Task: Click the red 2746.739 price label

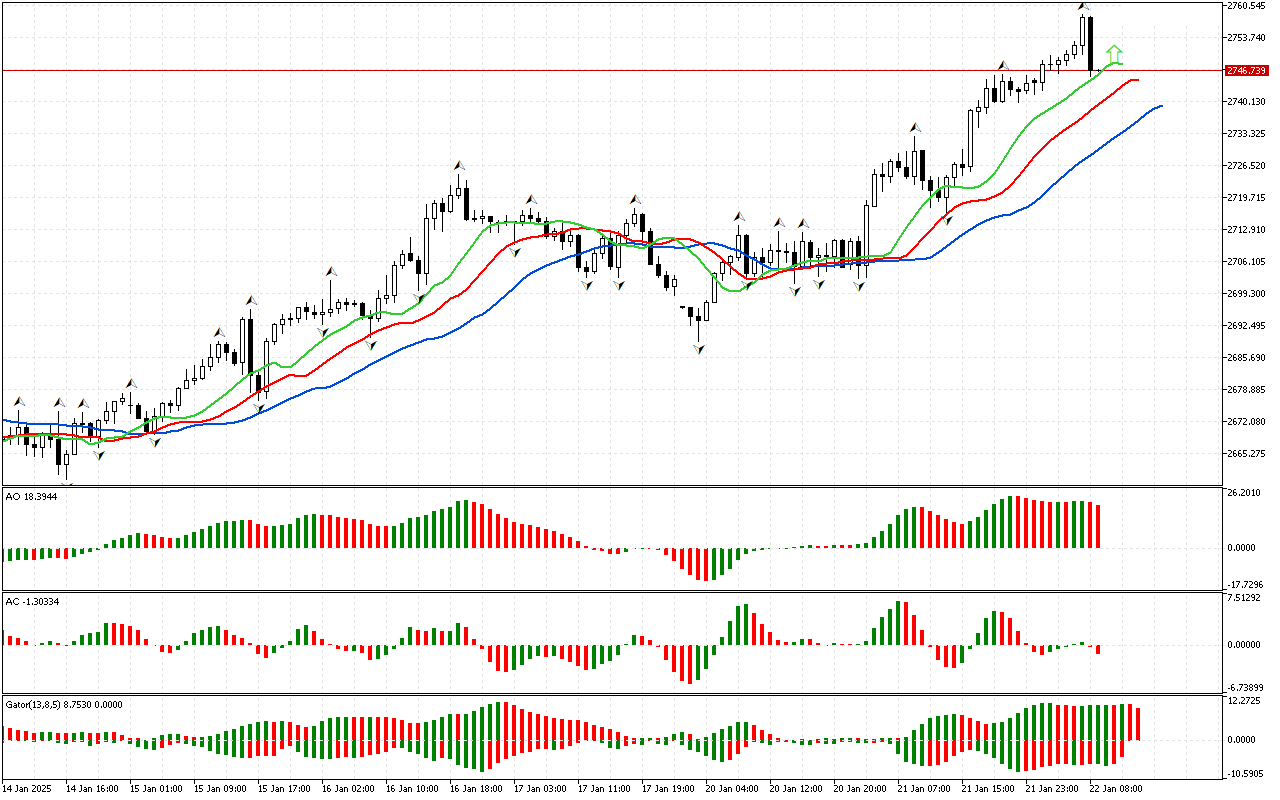Action: [x=1245, y=71]
